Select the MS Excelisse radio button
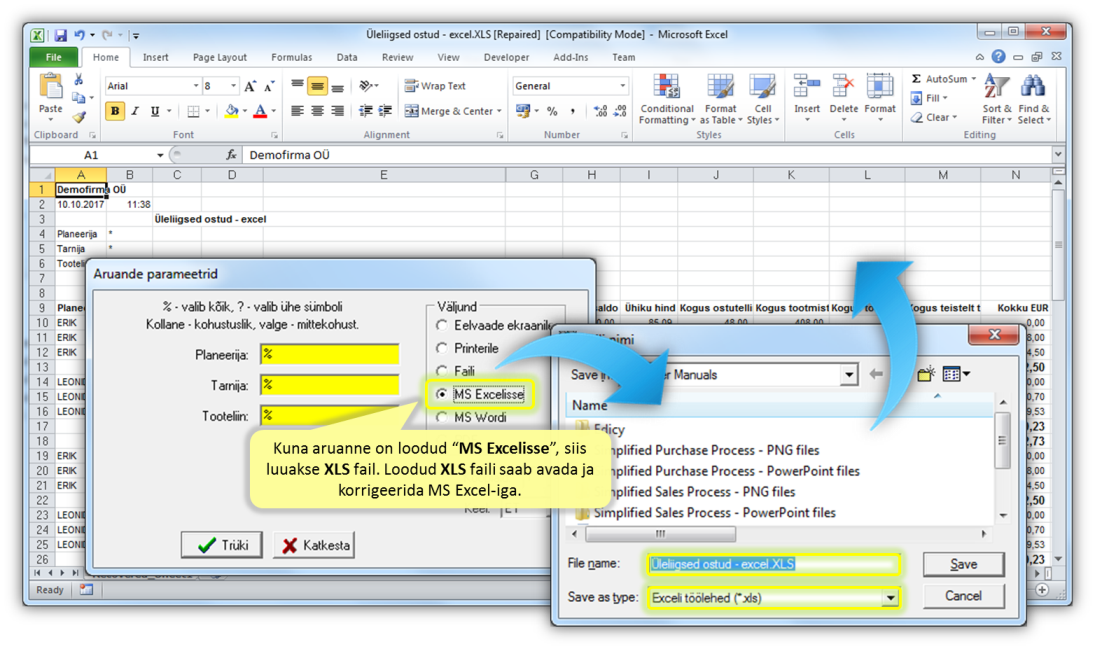The image size is (1095, 649). point(441,394)
